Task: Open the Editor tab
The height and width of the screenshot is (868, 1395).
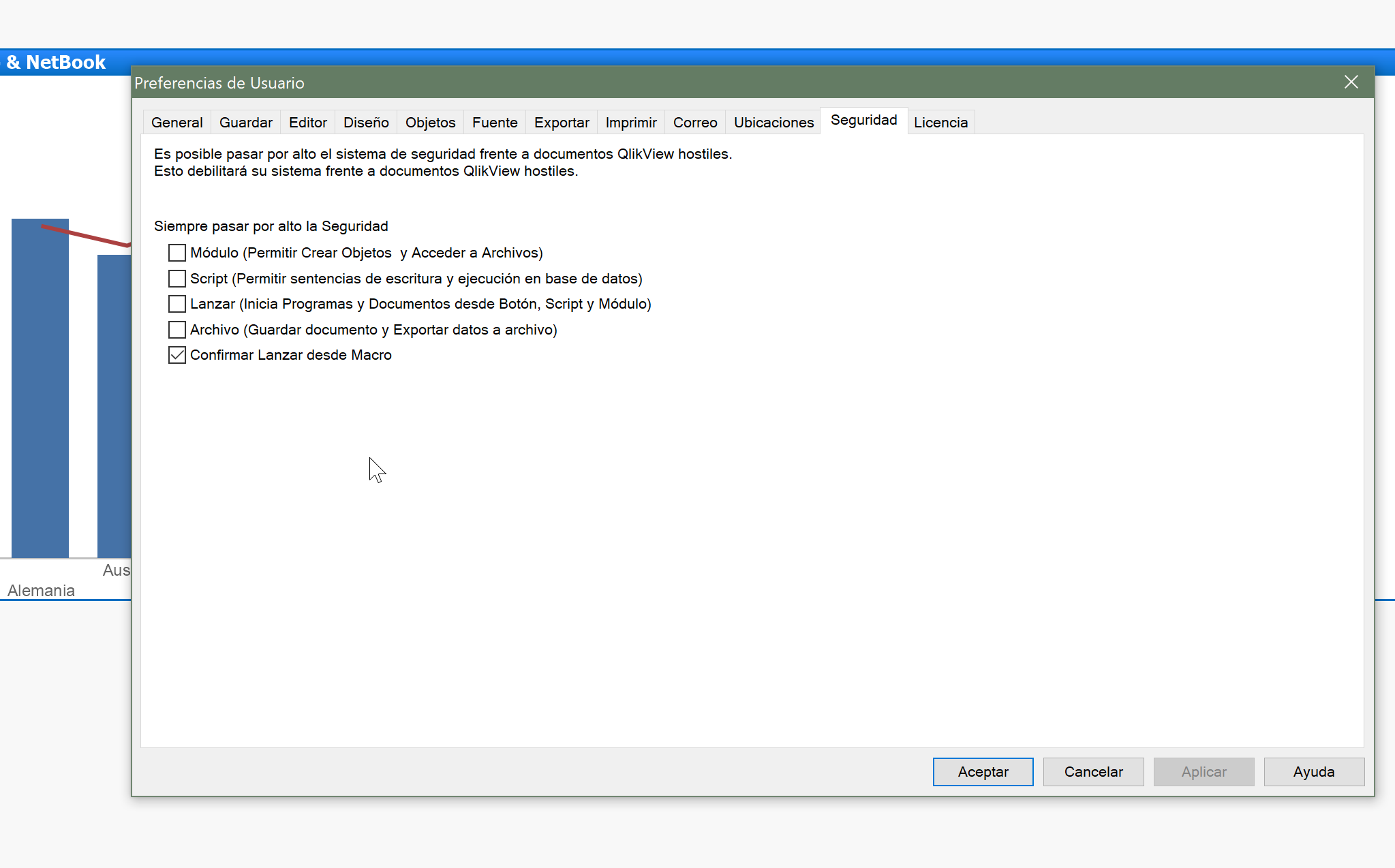Action: 307,123
